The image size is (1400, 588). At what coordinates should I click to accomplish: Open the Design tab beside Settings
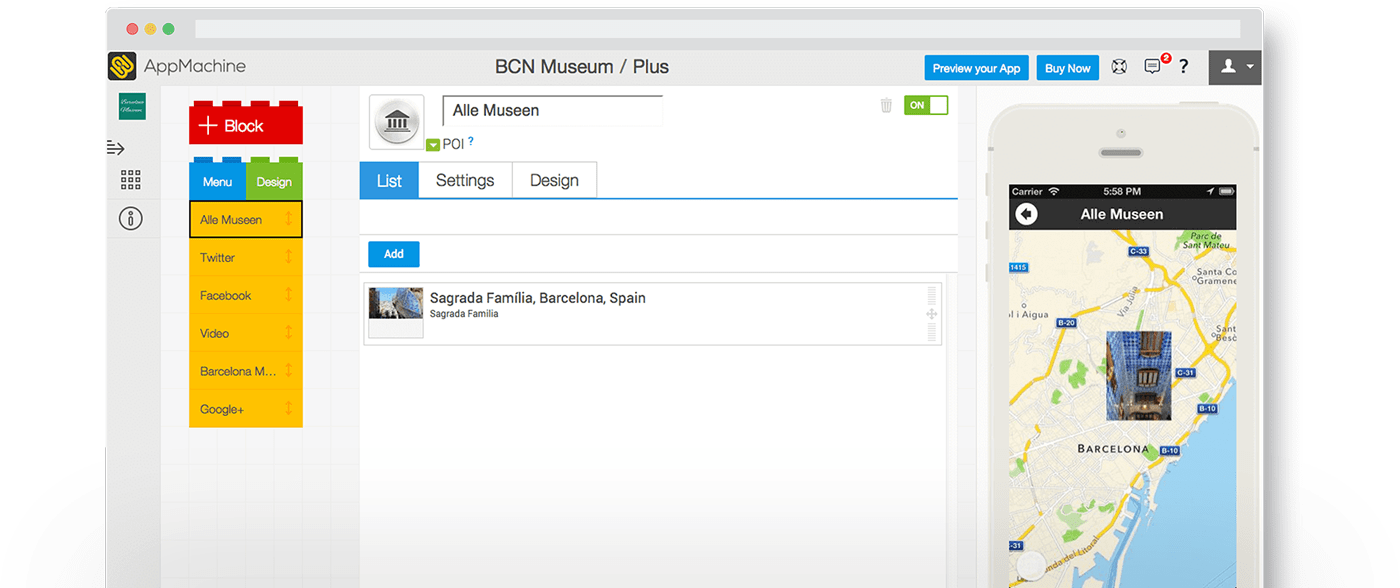554,180
